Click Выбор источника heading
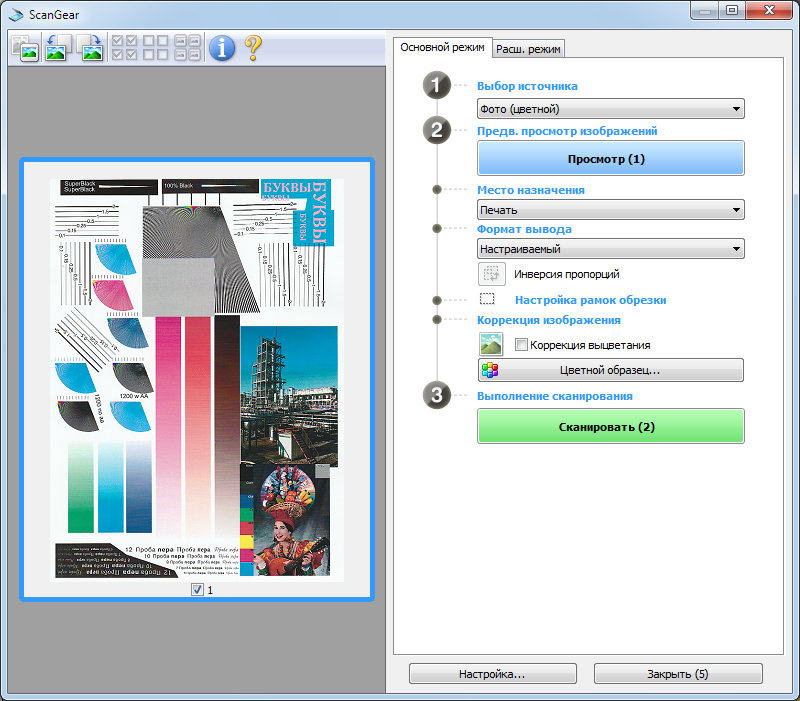The height and width of the screenshot is (701, 800). [527, 86]
